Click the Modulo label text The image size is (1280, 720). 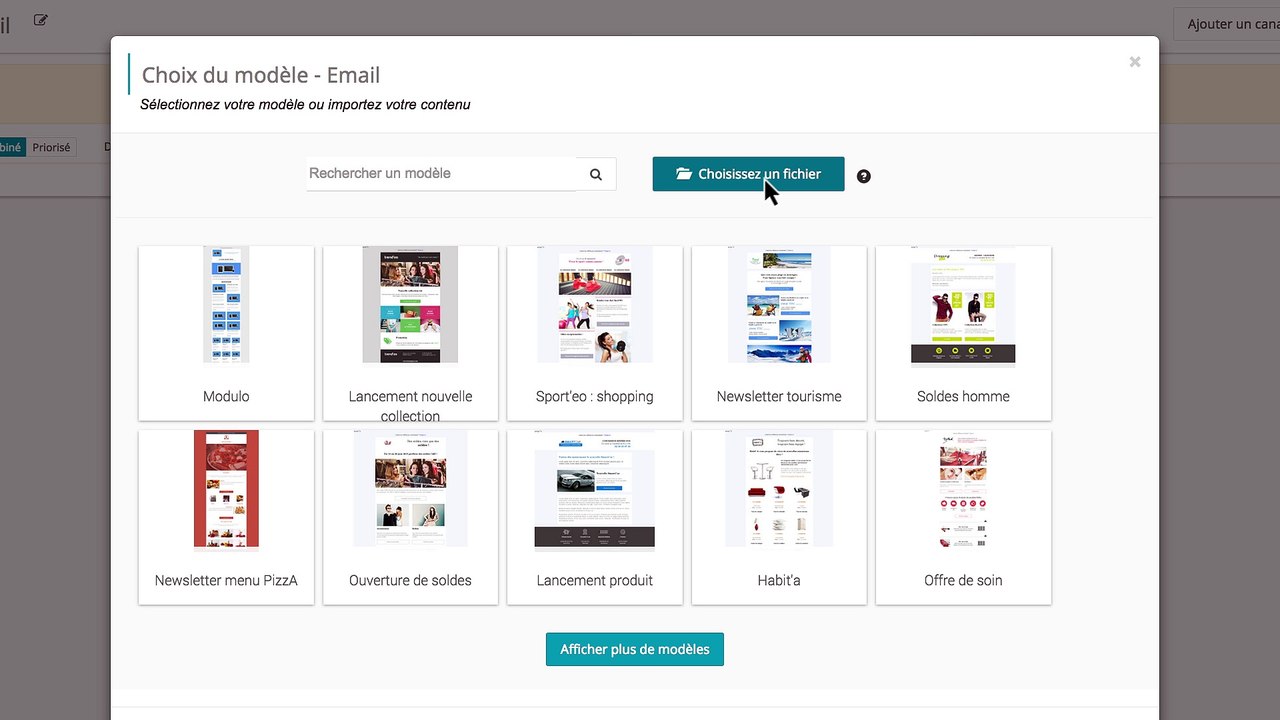point(226,397)
